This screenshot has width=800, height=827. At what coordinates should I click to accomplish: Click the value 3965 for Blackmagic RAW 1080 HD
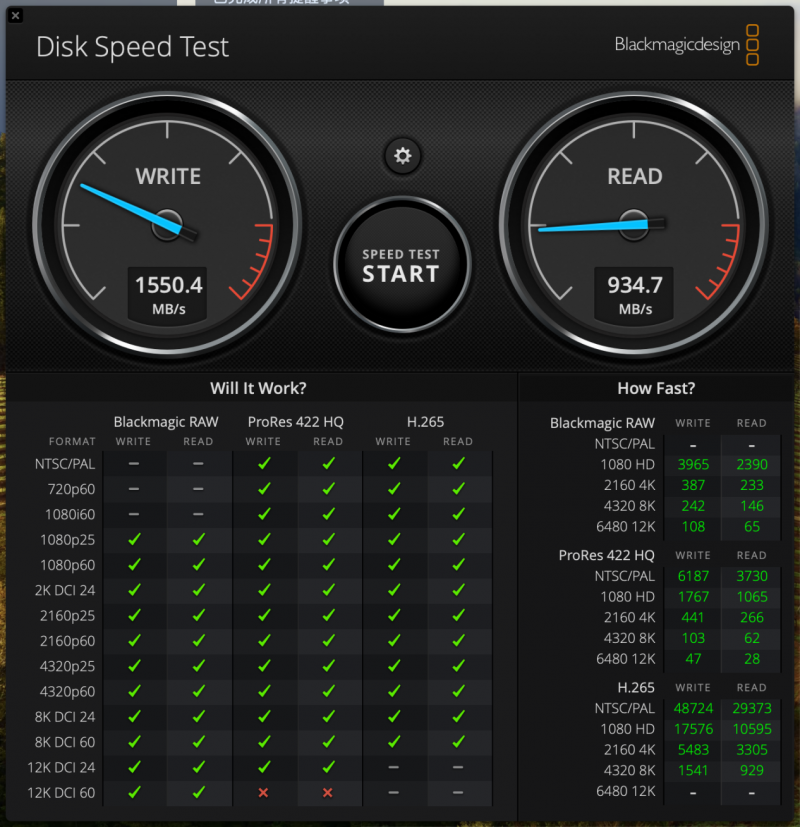[x=693, y=465]
